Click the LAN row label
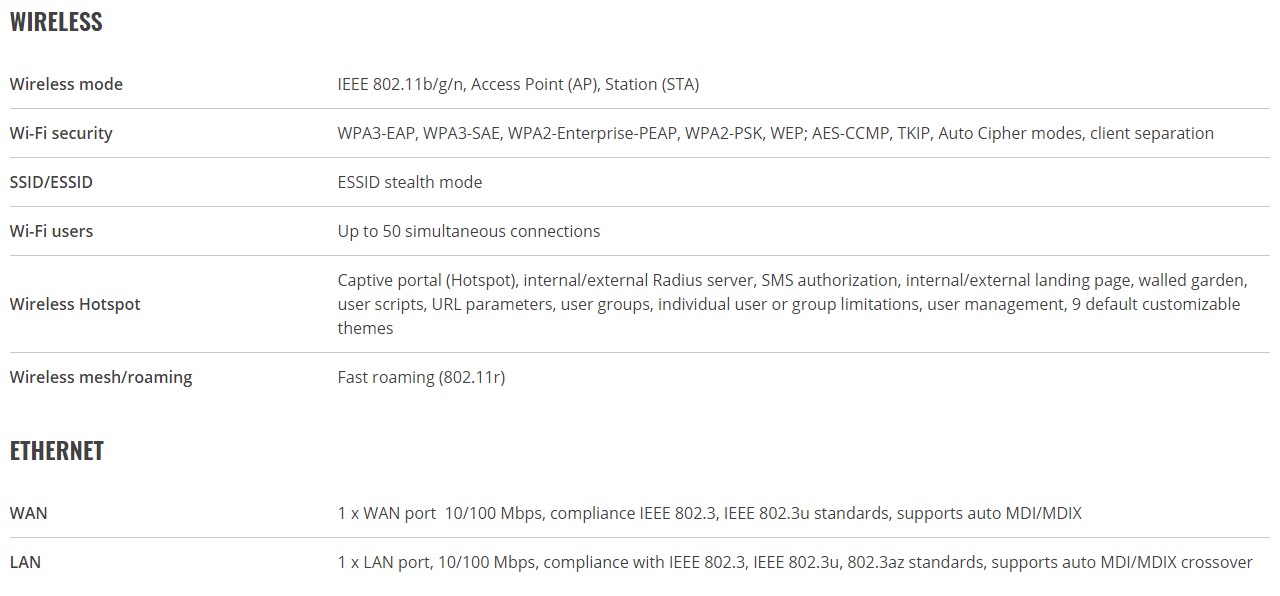Viewport: 1280px width, 596px height. click(26, 562)
